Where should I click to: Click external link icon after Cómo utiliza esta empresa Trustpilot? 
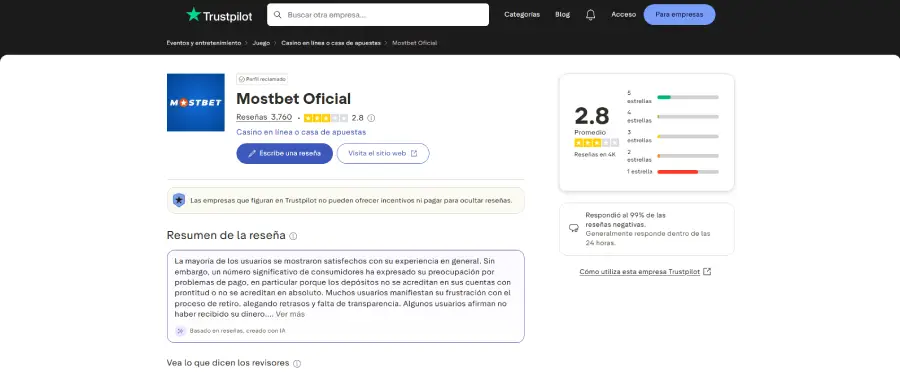click(707, 271)
